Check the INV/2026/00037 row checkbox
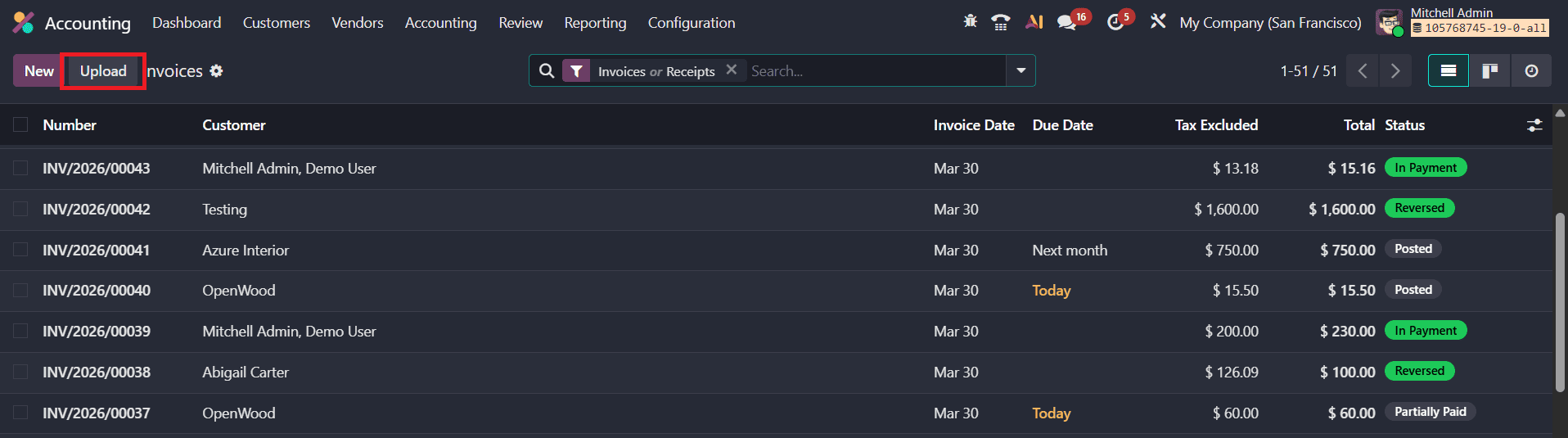This screenshot has width=1568, height=438. point(20,413)
